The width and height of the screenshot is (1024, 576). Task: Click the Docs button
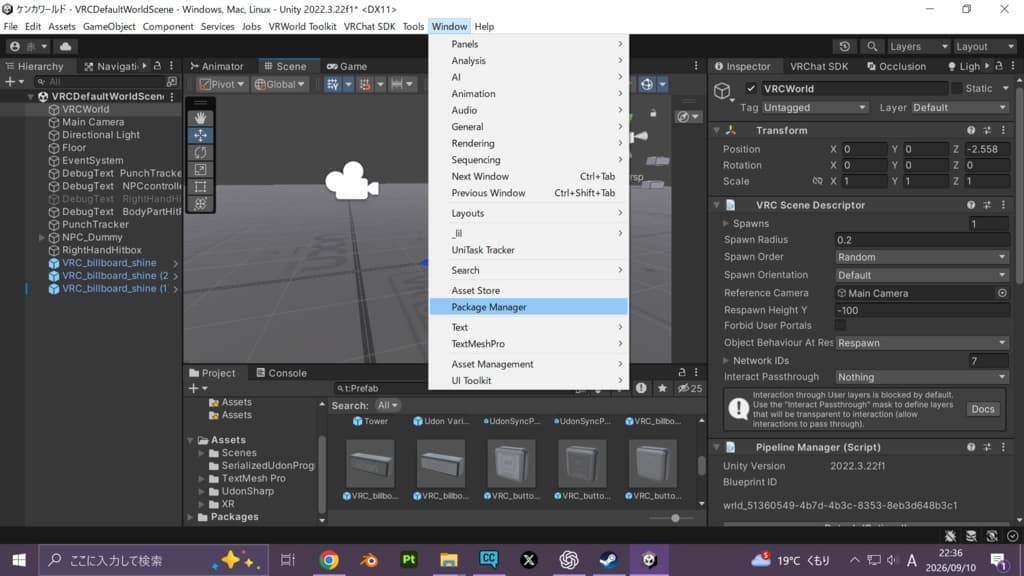point(982,409)
